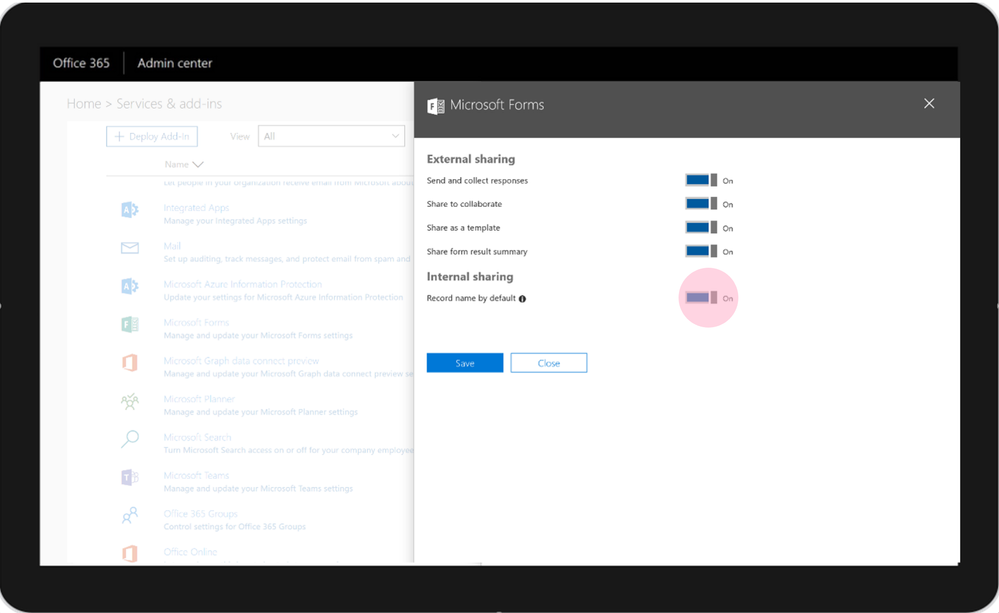Open Services & add-ins breadcrumb link
This screenshot has width=999, height=613.
point(169,104)
